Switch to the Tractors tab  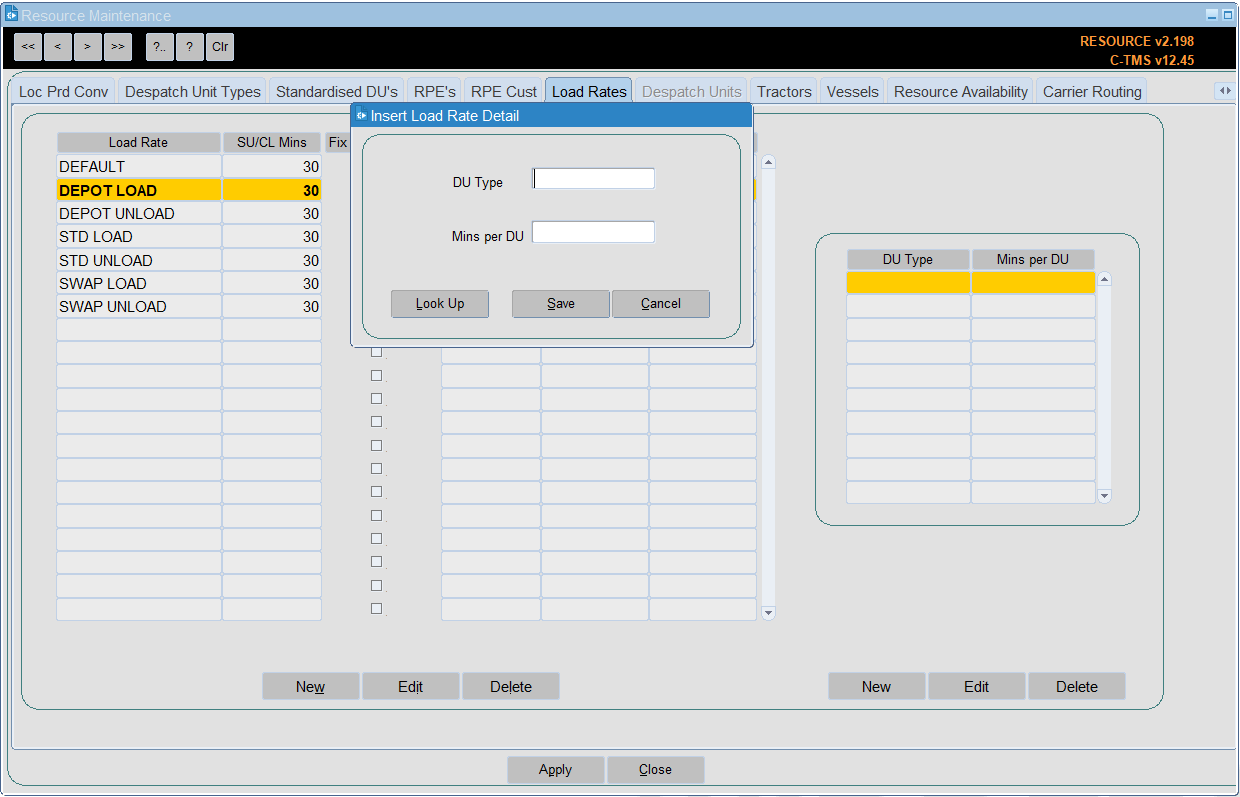coord(784,91)
